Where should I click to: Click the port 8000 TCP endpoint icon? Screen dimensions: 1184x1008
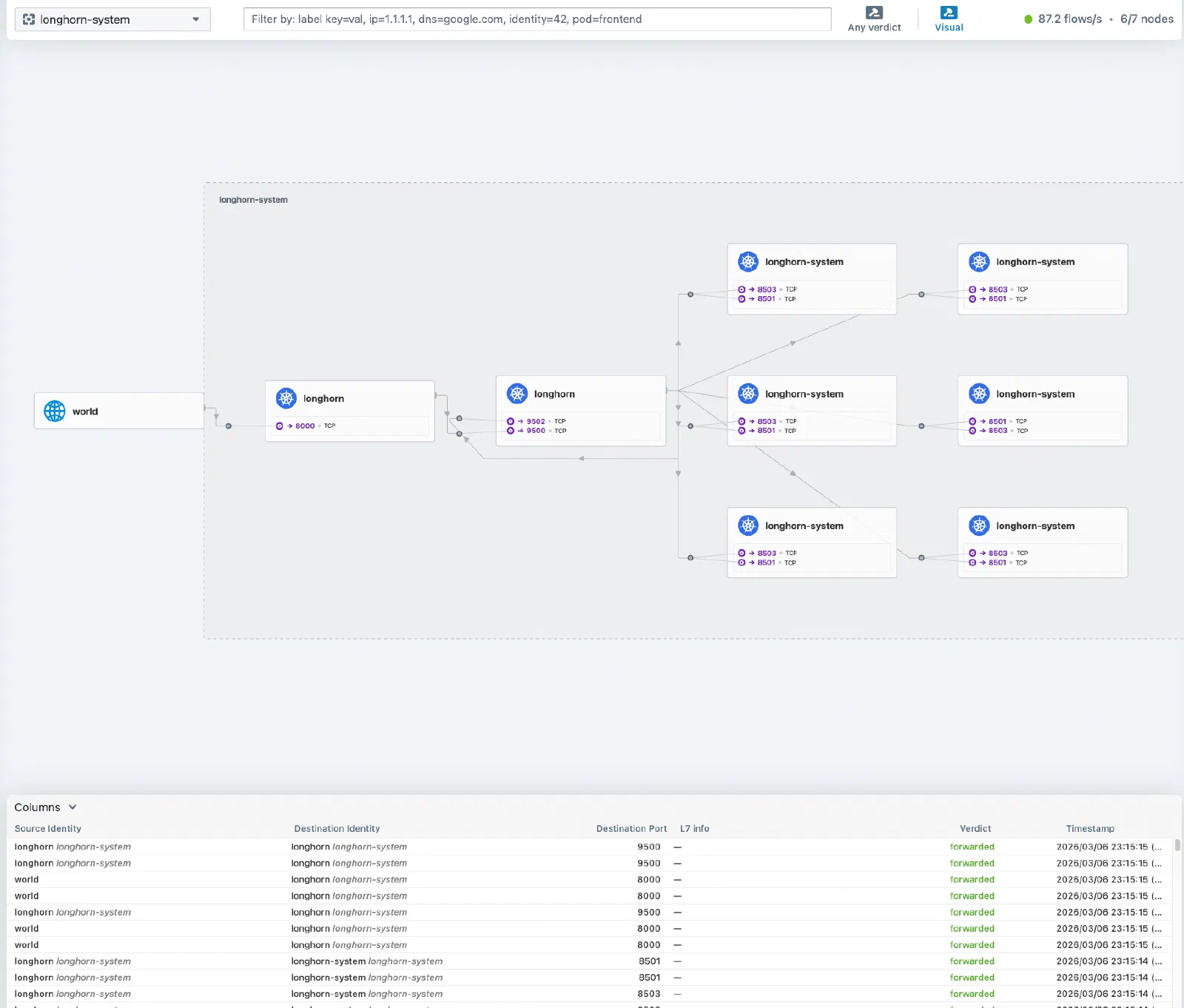(x=280, y=426)
